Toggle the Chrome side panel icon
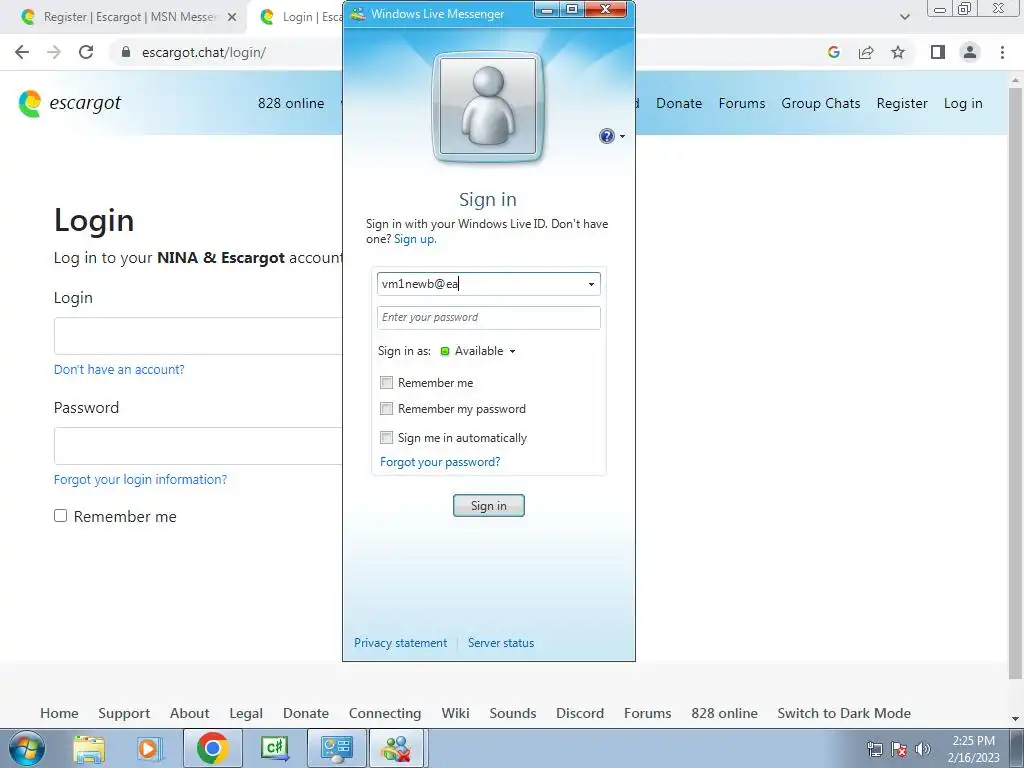Image resolution: width=1024 pixels, height=768 pixels. [938, 52]
